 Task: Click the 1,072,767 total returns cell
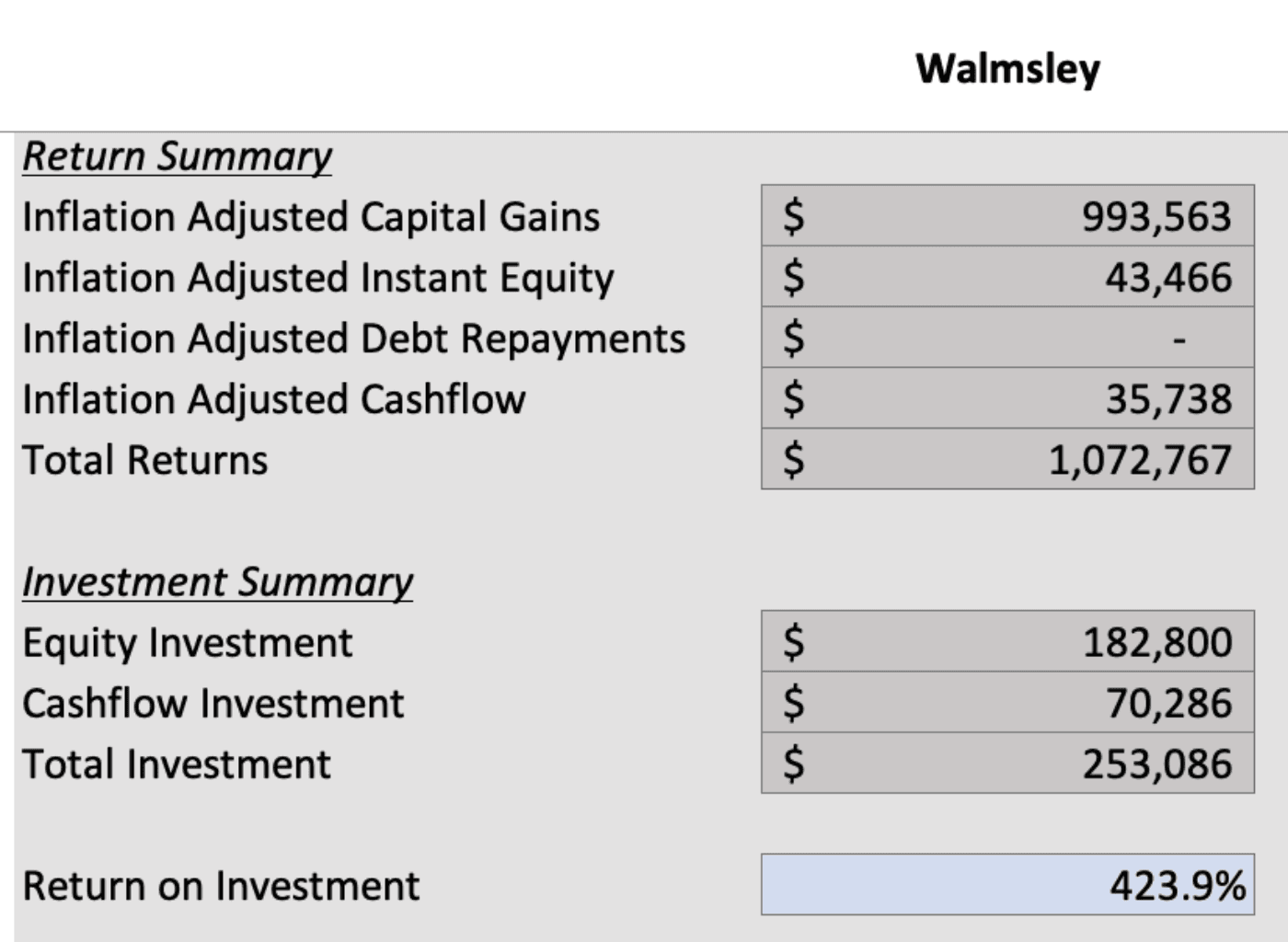[x=1007, y=460]
